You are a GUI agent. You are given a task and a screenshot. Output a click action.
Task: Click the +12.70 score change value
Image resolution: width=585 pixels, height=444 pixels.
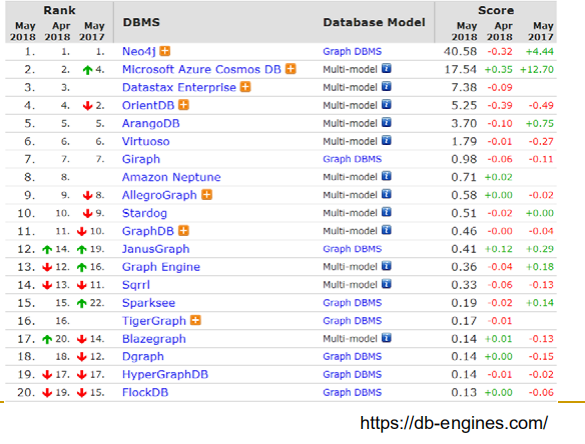[536, 69]
